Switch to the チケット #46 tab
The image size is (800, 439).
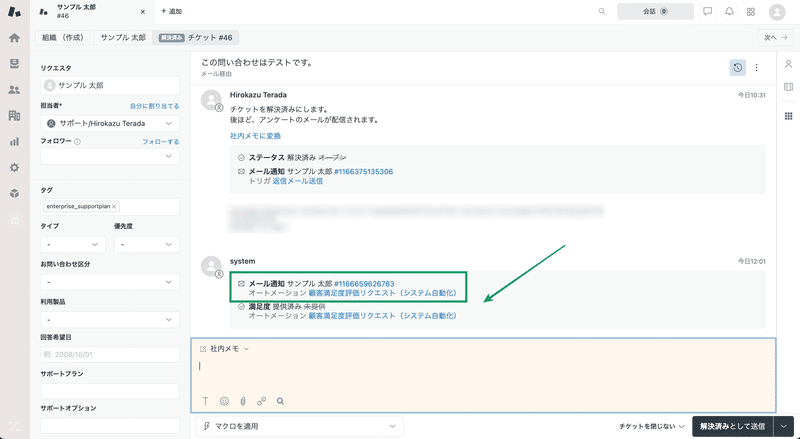pyautogui.click(x=196, y=38)
